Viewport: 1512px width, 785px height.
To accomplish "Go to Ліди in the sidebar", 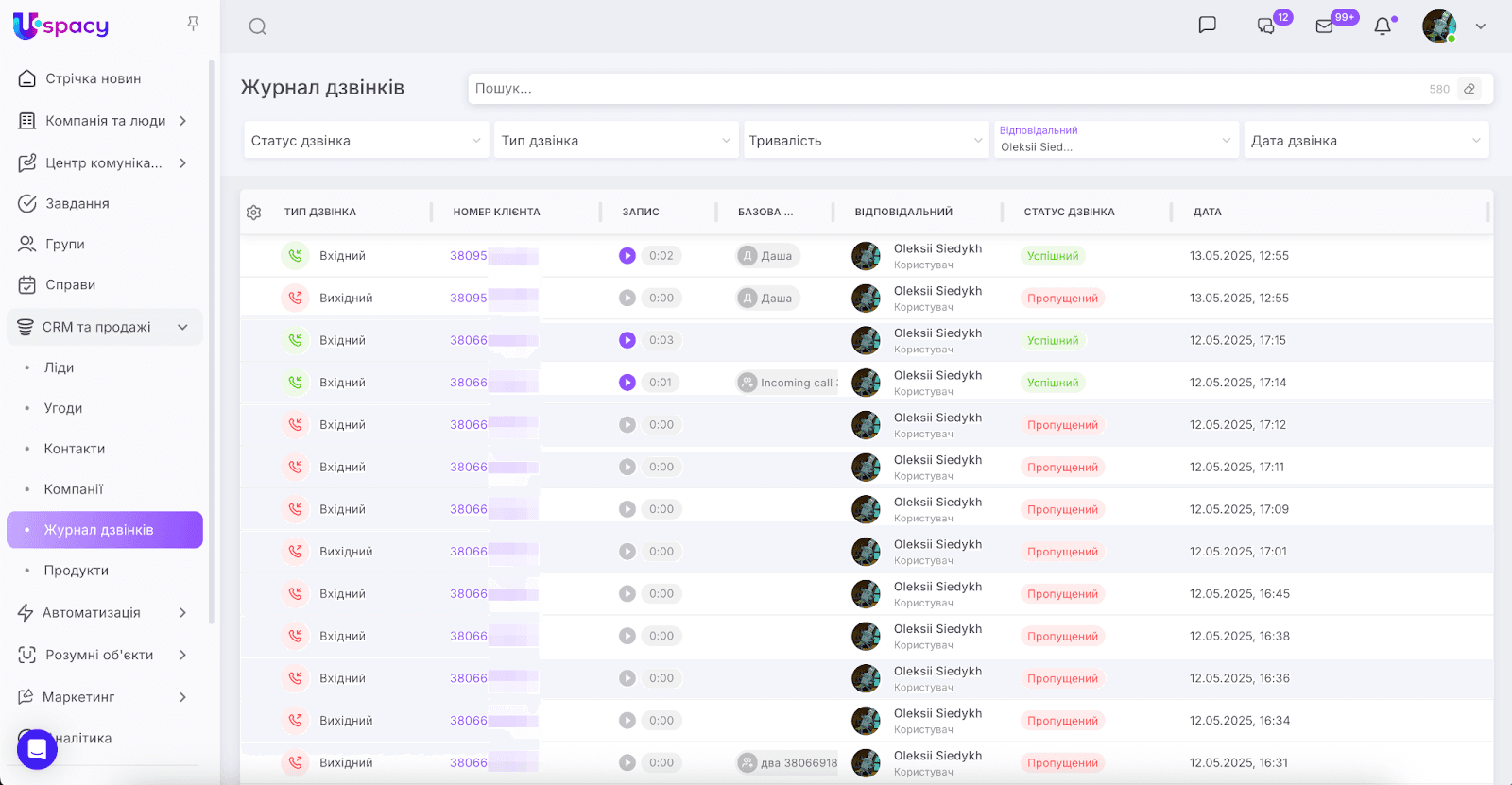I will (x=59, y=367).
